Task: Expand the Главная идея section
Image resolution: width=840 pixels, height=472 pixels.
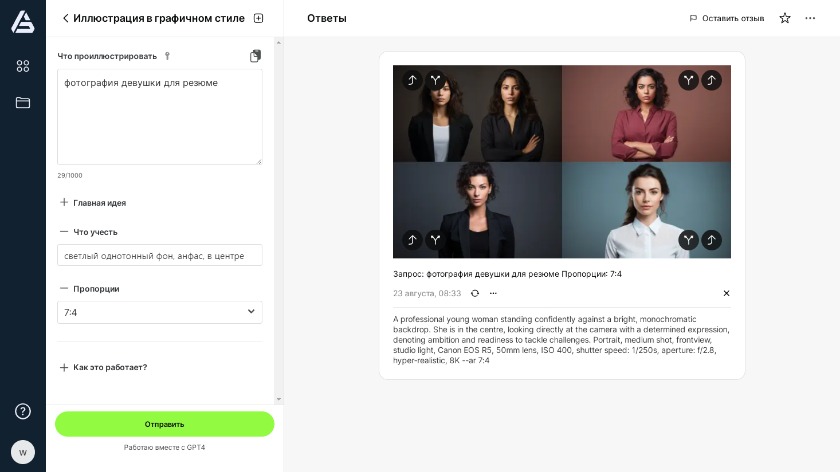Action: pyautogui.click(x=93, y=203)
